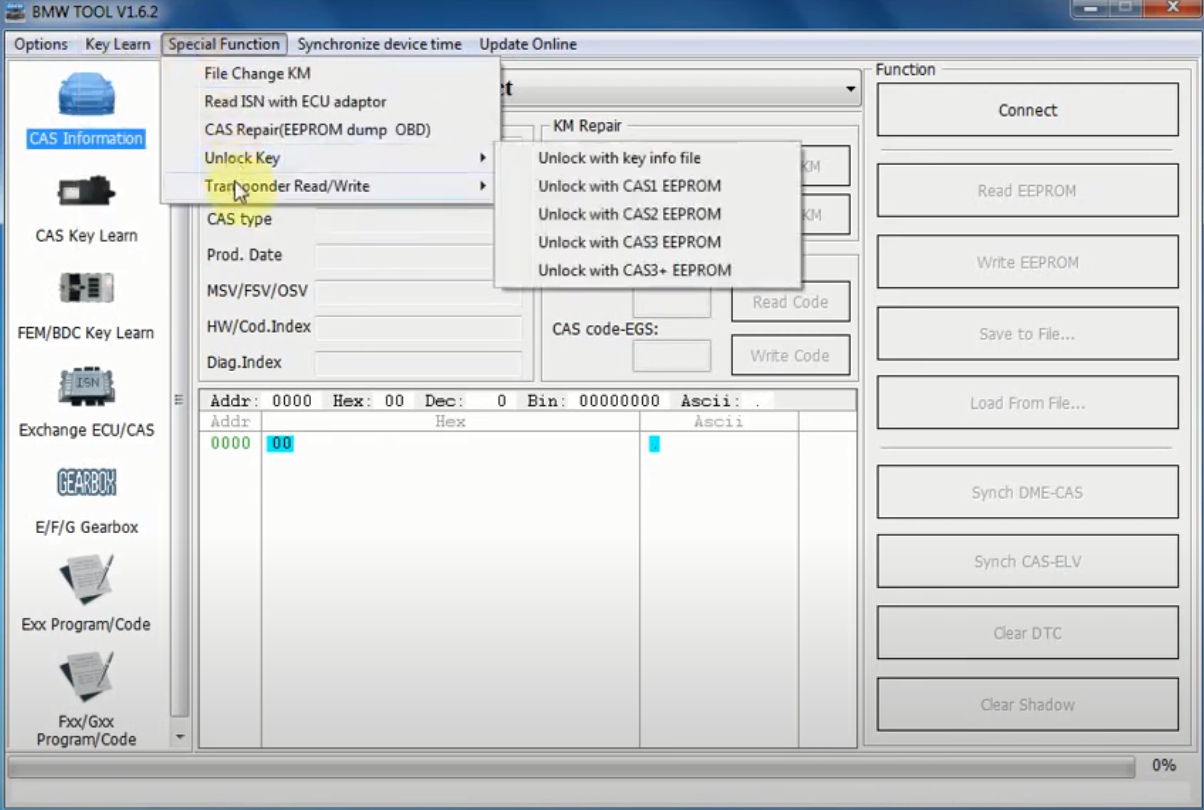1204x810 pixels.
Task: Click the sidebar splitter handle
Action: pos(179,400)
